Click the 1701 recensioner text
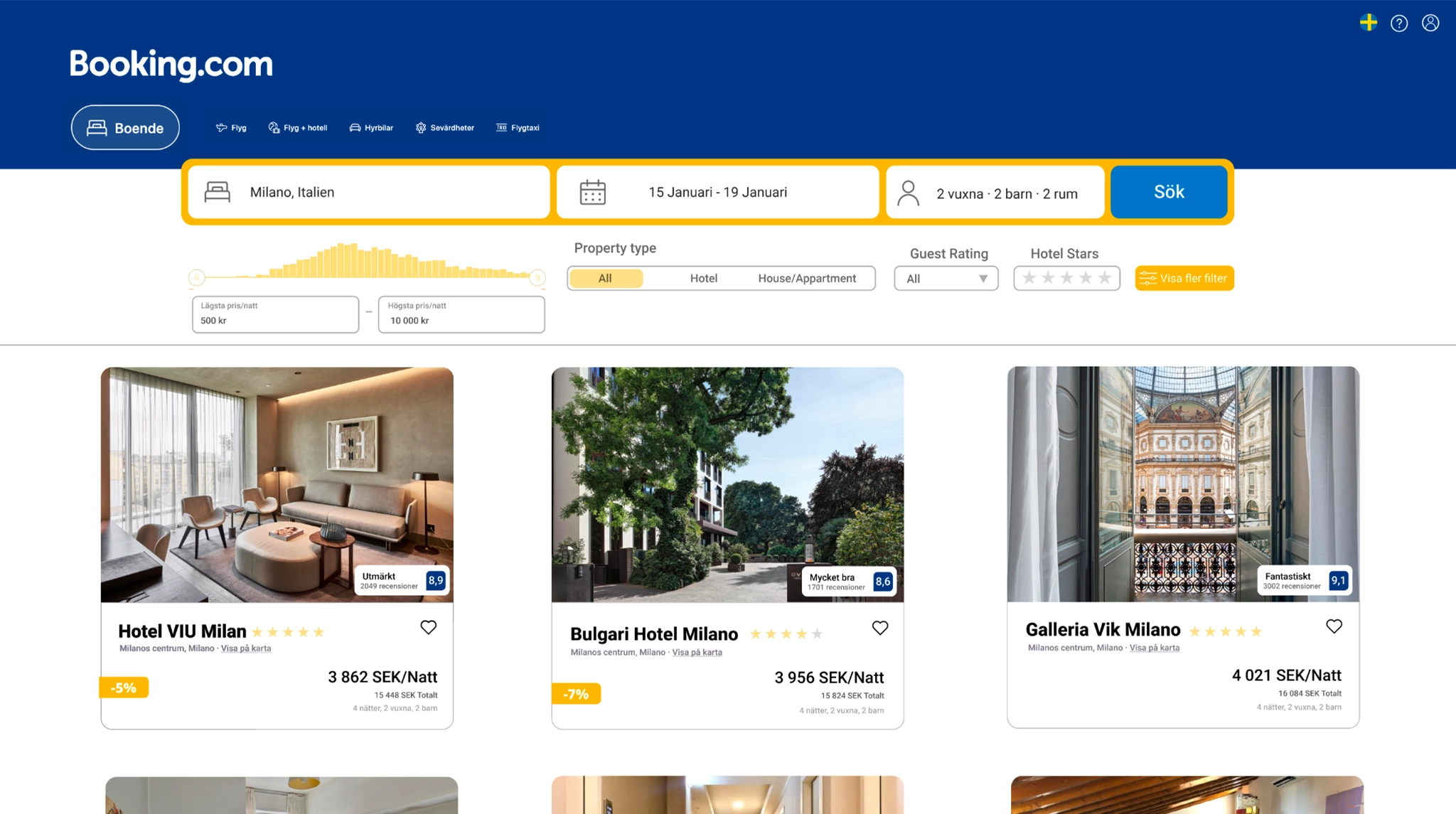 pyautogui.click(x=836, y=587)
